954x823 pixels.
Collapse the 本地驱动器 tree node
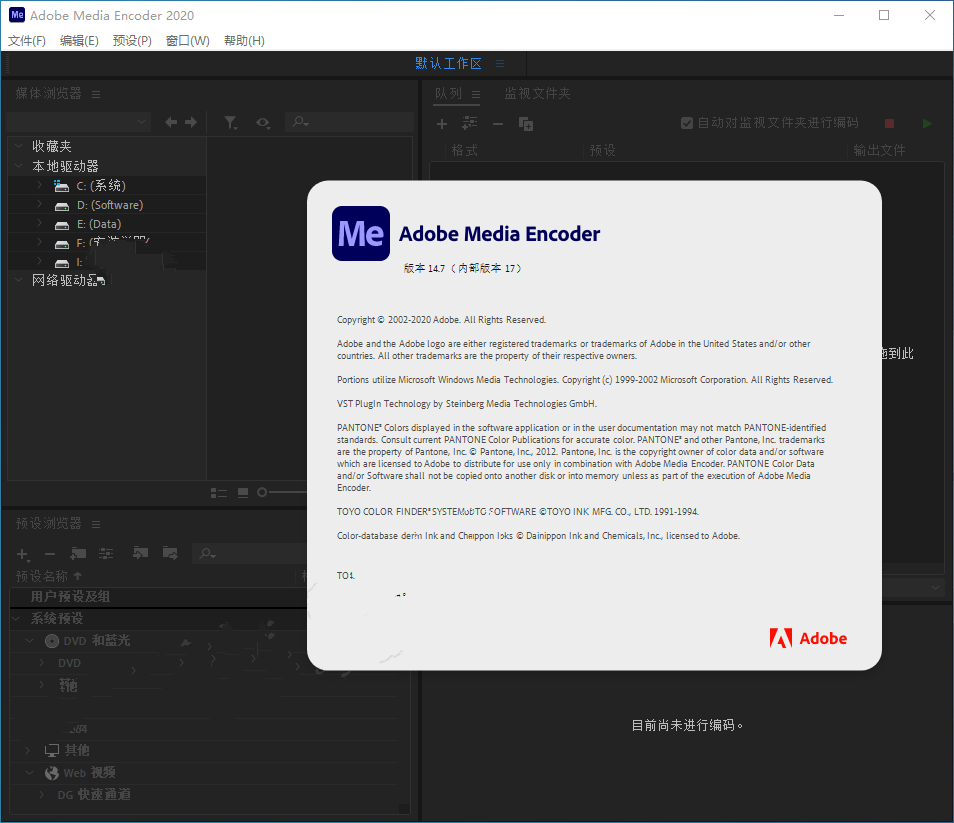click(x=19, y=165)
